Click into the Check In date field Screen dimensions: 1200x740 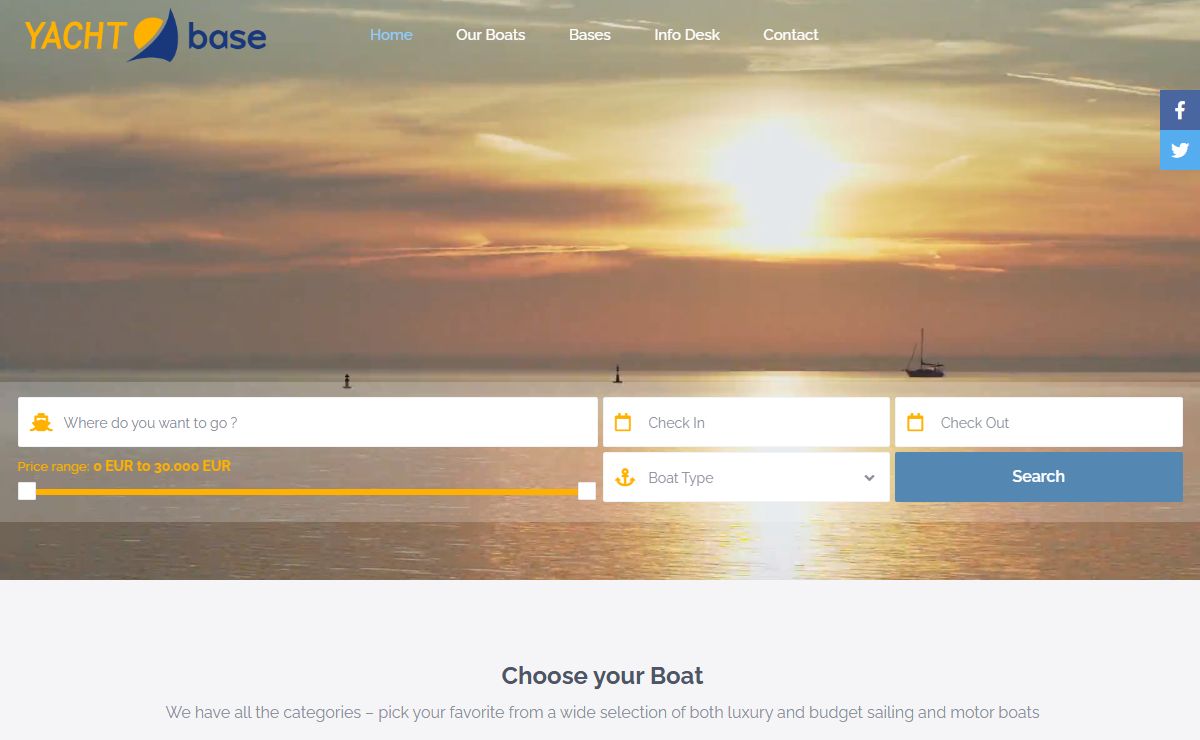[760, 423]
